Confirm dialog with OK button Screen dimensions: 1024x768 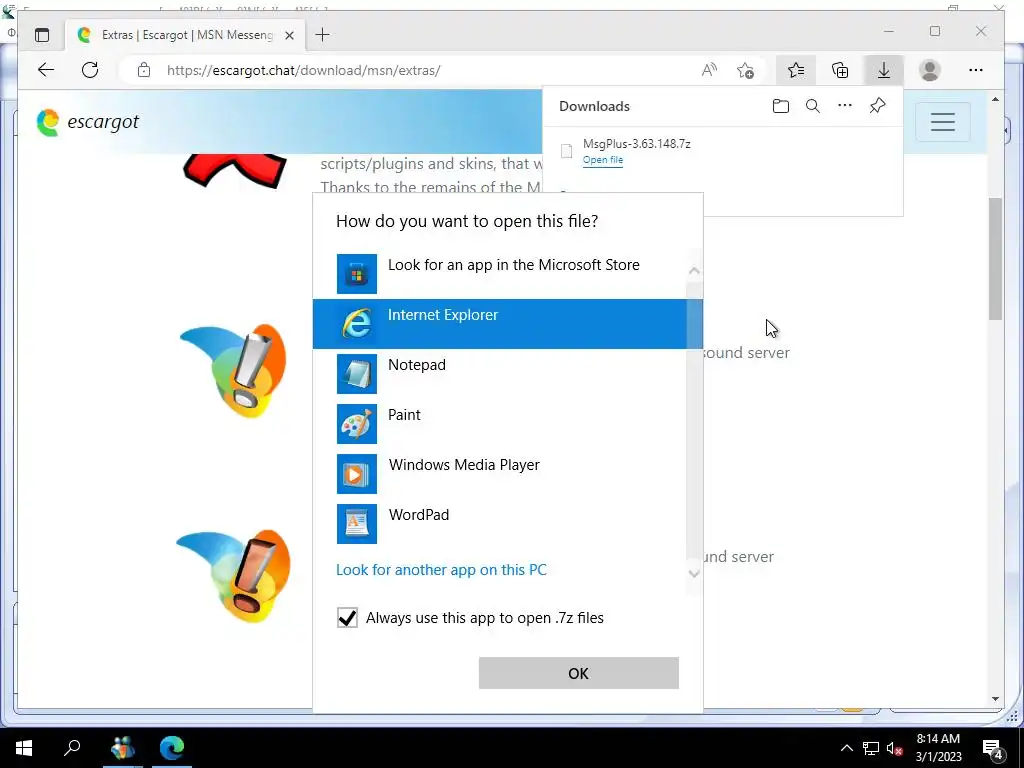(579, 673)
